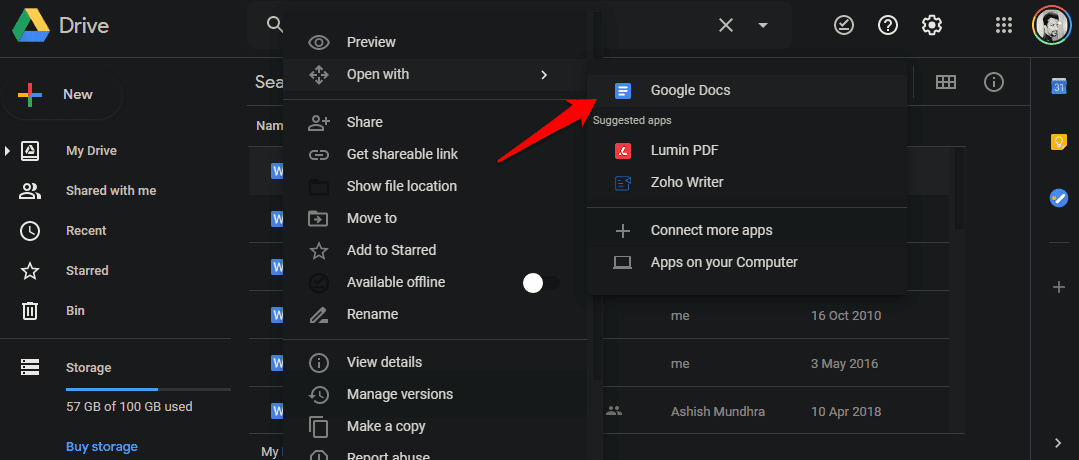Open the search options dropdown arrow
Image resolution: width=1079 pixels, height=460 pixels.
[762, 25]
